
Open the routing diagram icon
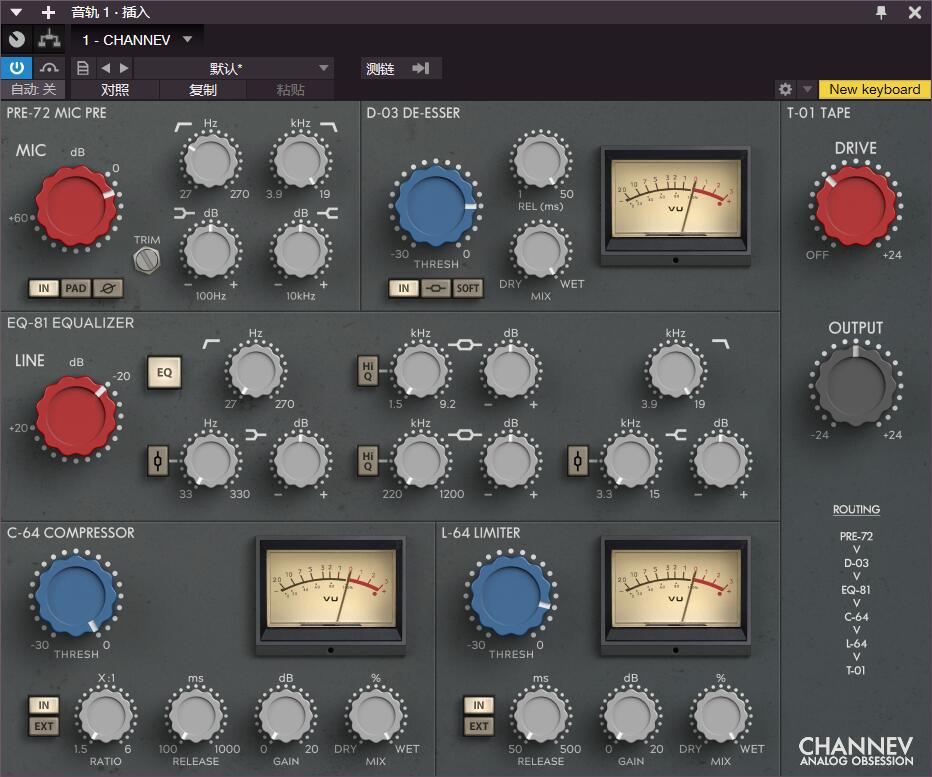point(49,40)
